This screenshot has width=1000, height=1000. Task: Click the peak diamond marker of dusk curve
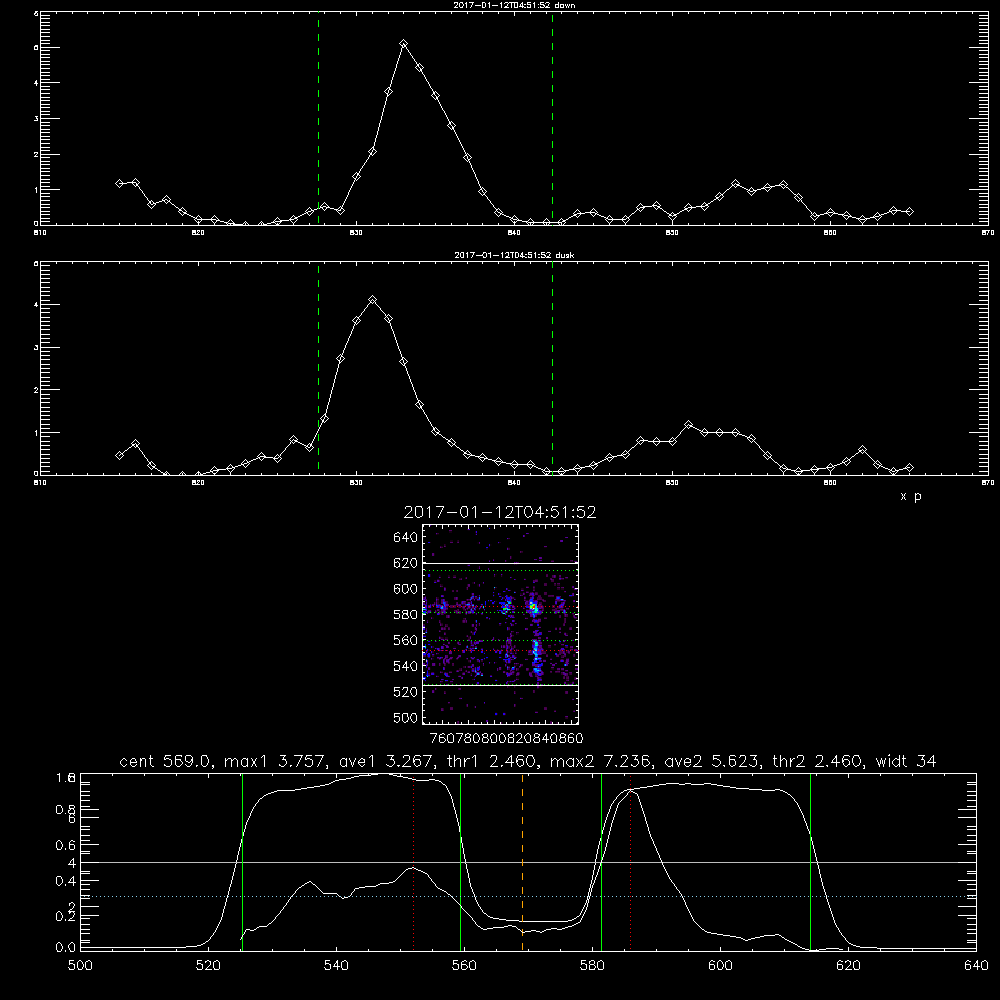[372, 300]
